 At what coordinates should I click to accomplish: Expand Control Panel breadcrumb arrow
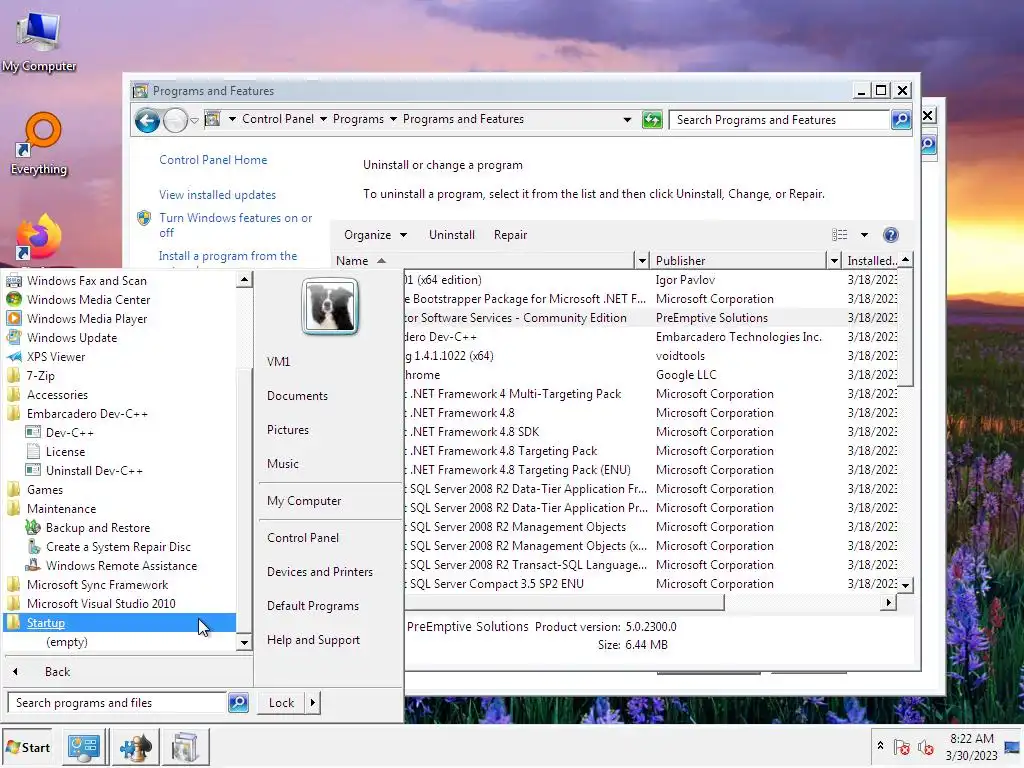point(323,119)
